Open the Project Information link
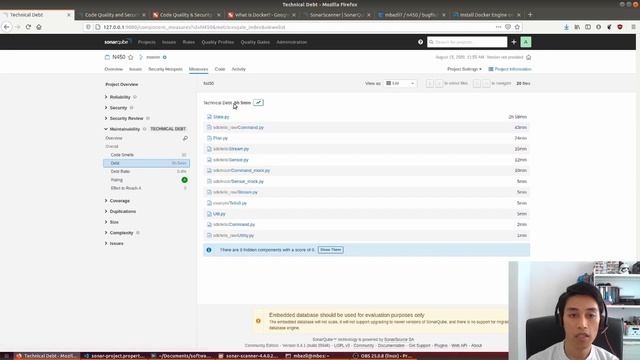 pyautogui.click(x=510, y=69)
